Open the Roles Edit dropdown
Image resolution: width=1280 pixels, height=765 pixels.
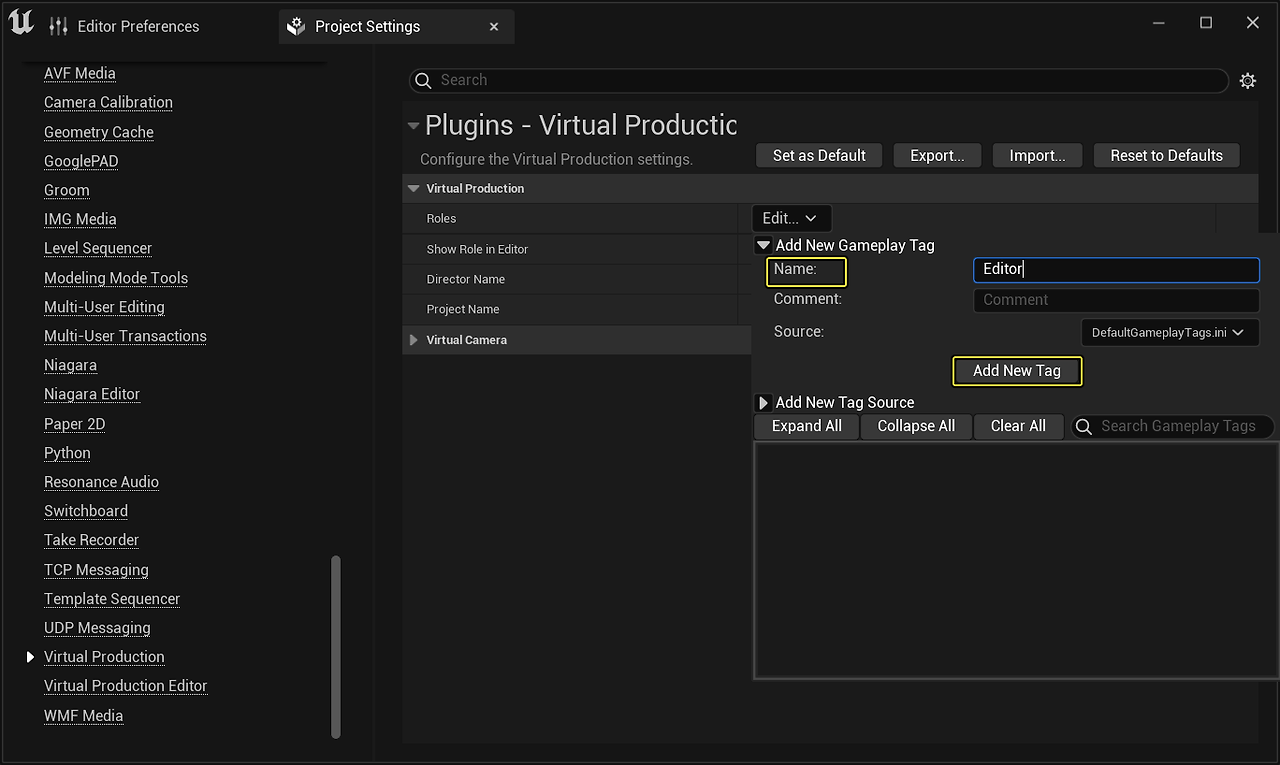click(791, 218)
